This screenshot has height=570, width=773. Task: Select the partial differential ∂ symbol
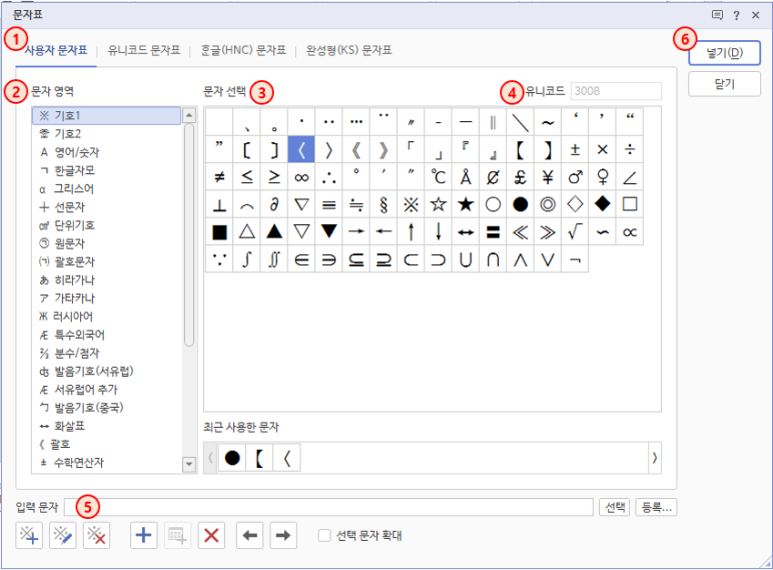tap(274, 204)
